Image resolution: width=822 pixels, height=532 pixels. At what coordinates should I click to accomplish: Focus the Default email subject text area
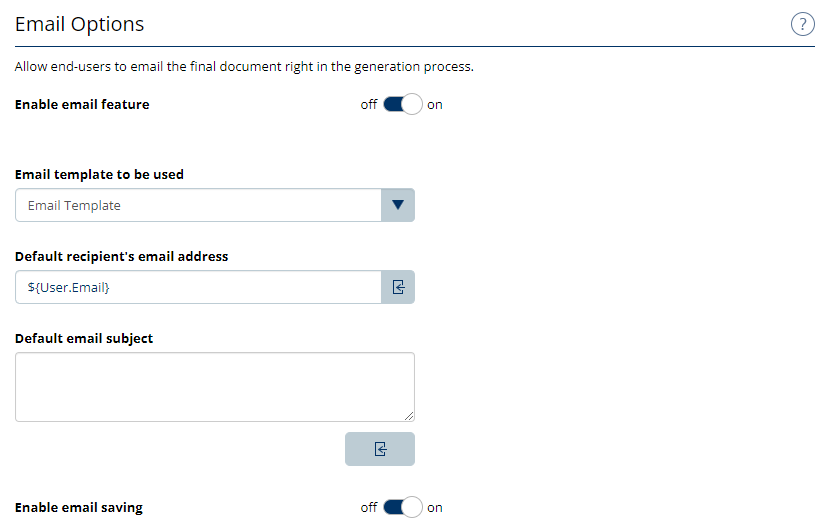(214, 386)
